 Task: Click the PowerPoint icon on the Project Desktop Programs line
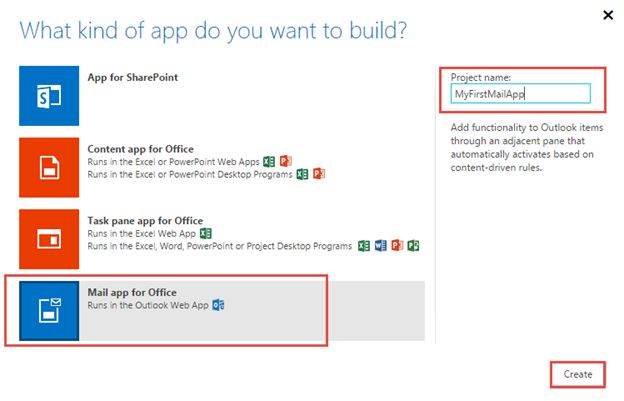point(397,246)
